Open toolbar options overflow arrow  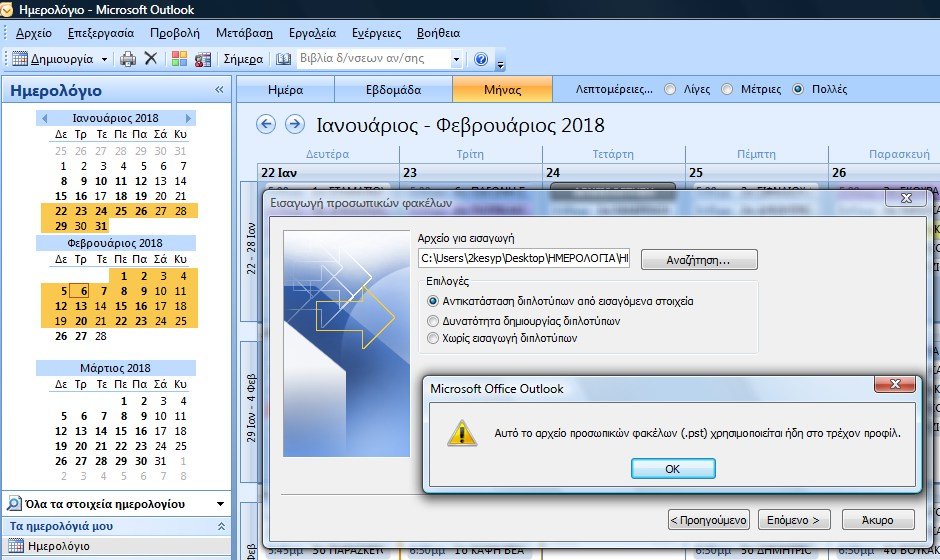(x=501, y=63)
